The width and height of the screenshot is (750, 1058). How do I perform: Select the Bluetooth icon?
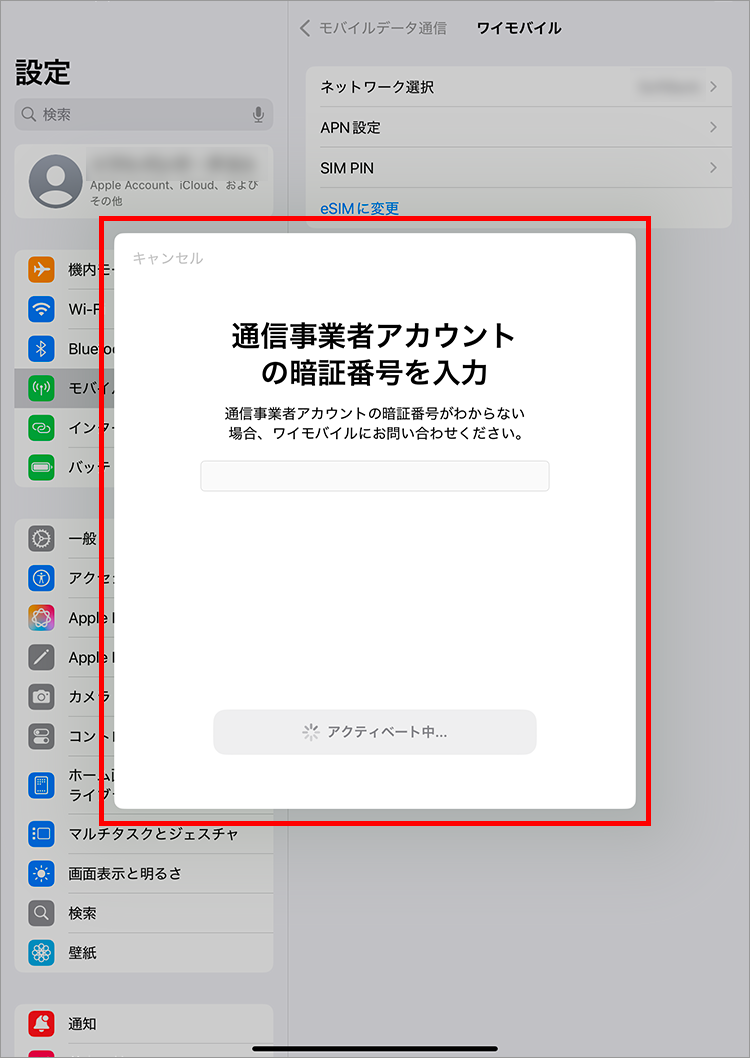(41, 349)
